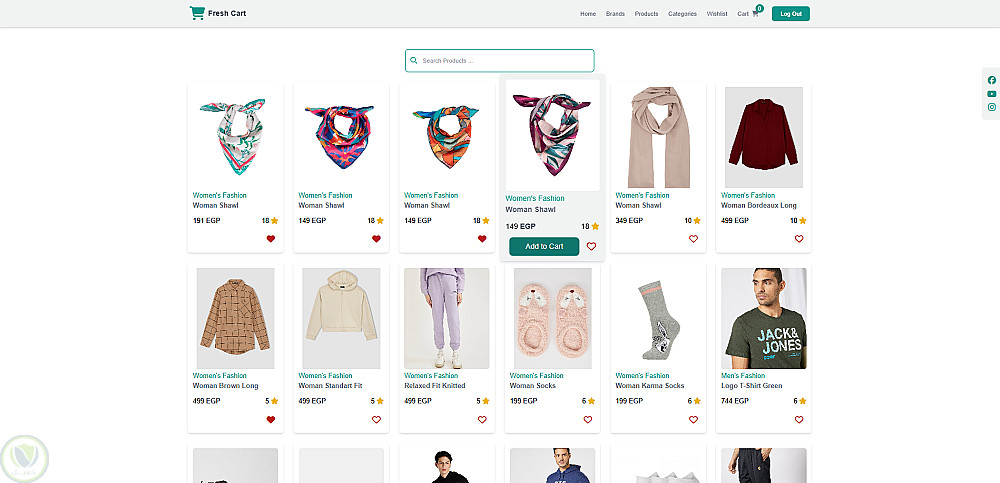The image size is (1000, 483).
Task: Click the 'Relaxed Fit Knitted' product title
Action: 435,386
